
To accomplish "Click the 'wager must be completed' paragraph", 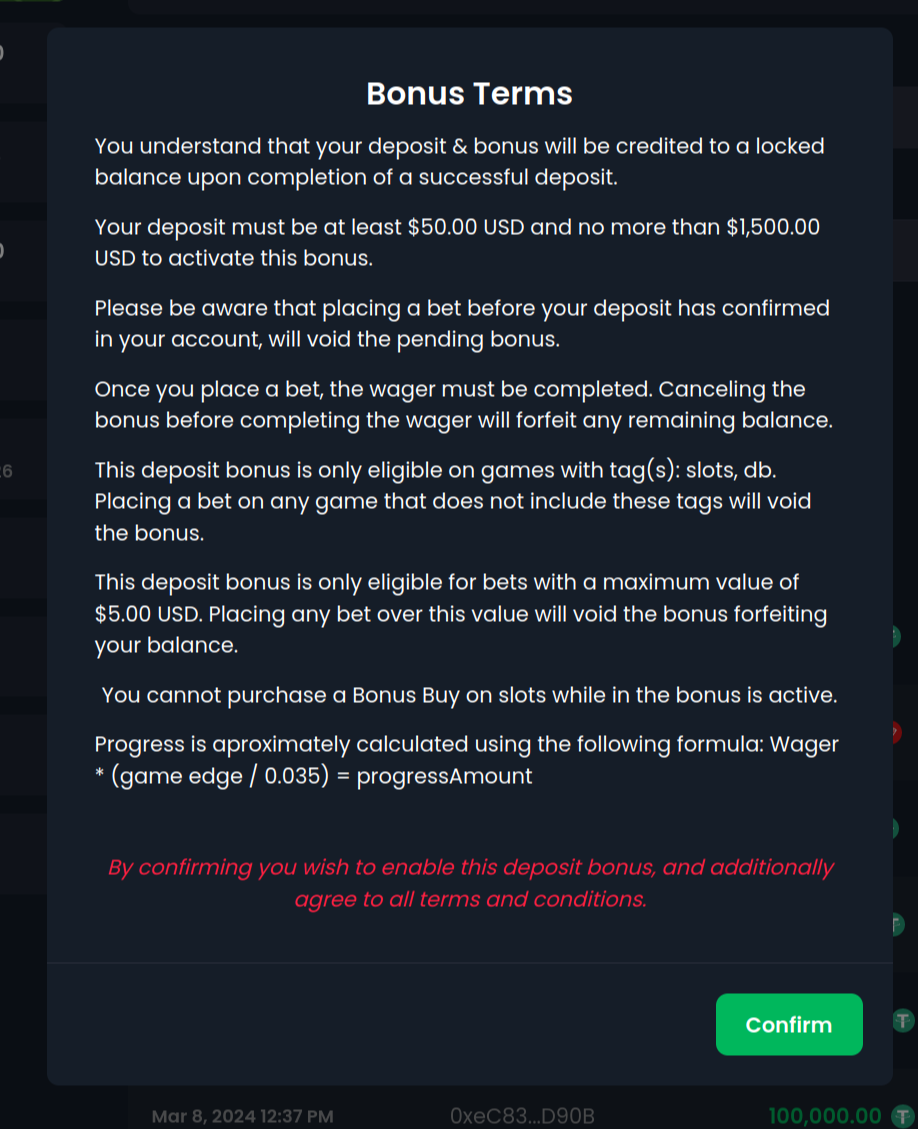I will [x=463, y=404].
